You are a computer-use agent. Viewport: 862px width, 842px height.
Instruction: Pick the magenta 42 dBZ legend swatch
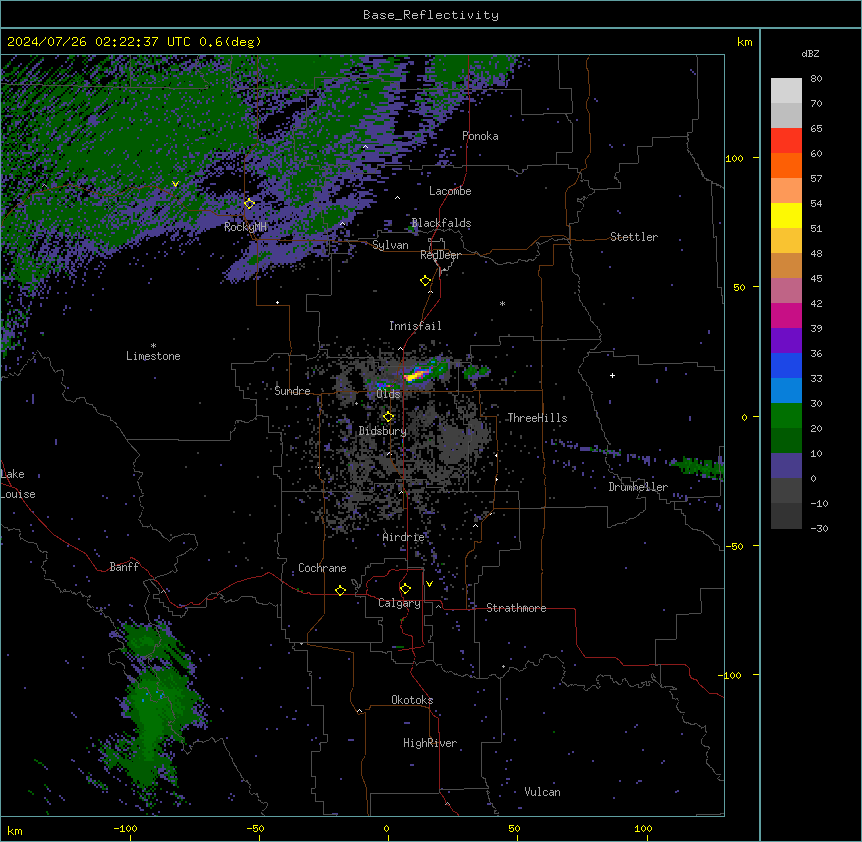pyautogui.click(x=786, y=315)
